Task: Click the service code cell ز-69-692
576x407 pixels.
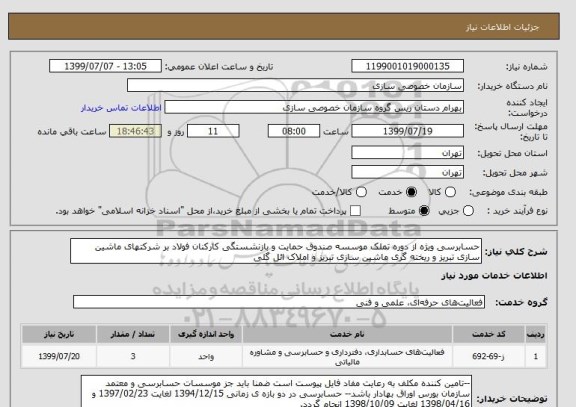Action: coord(489,356)
